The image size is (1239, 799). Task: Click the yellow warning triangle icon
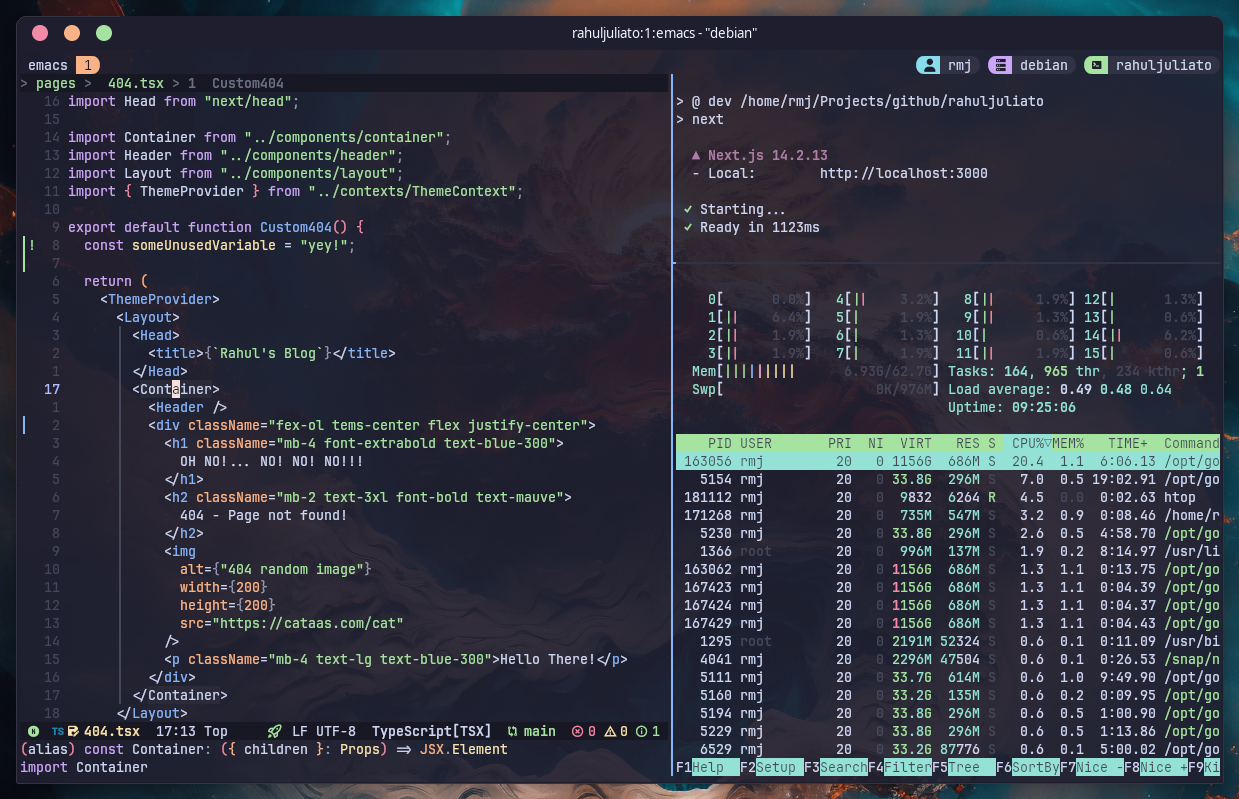click(610, 731)
